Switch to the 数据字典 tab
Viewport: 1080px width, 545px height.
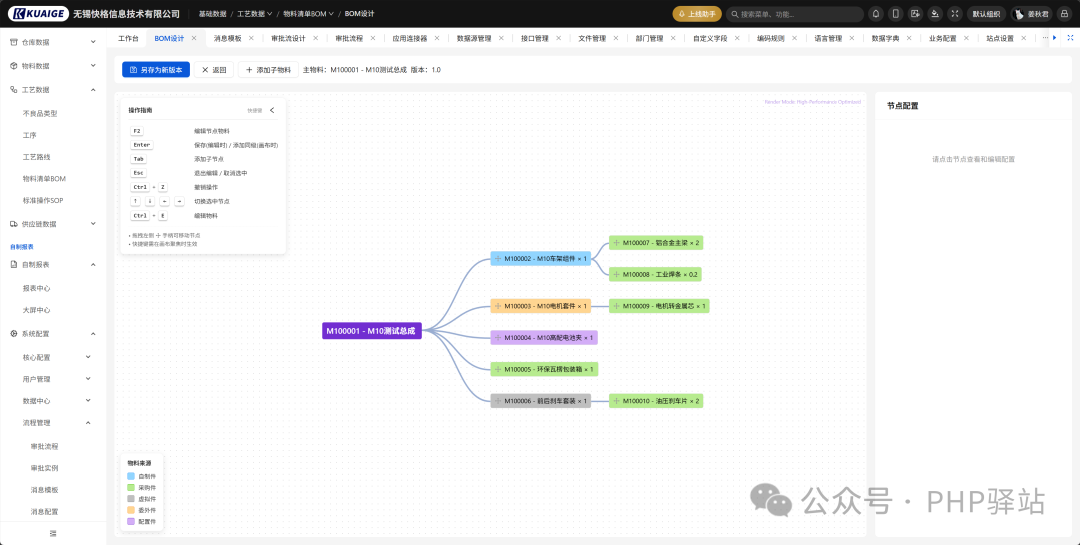(885, 39)
